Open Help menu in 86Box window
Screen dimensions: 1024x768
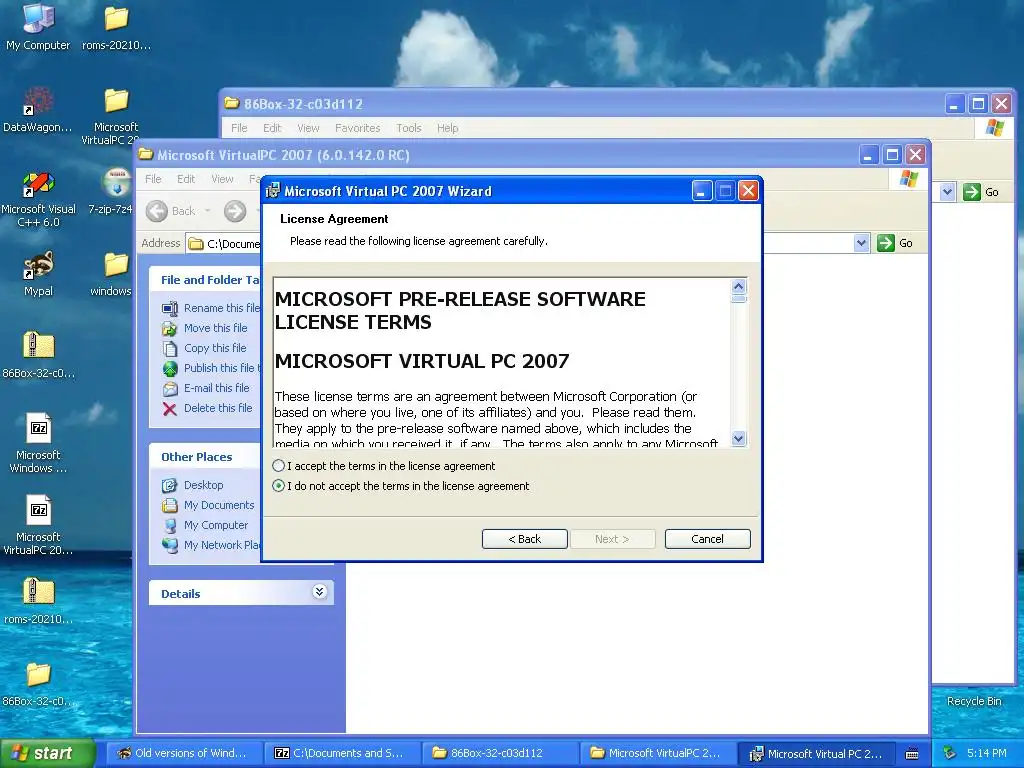click(x=447, y=128)
